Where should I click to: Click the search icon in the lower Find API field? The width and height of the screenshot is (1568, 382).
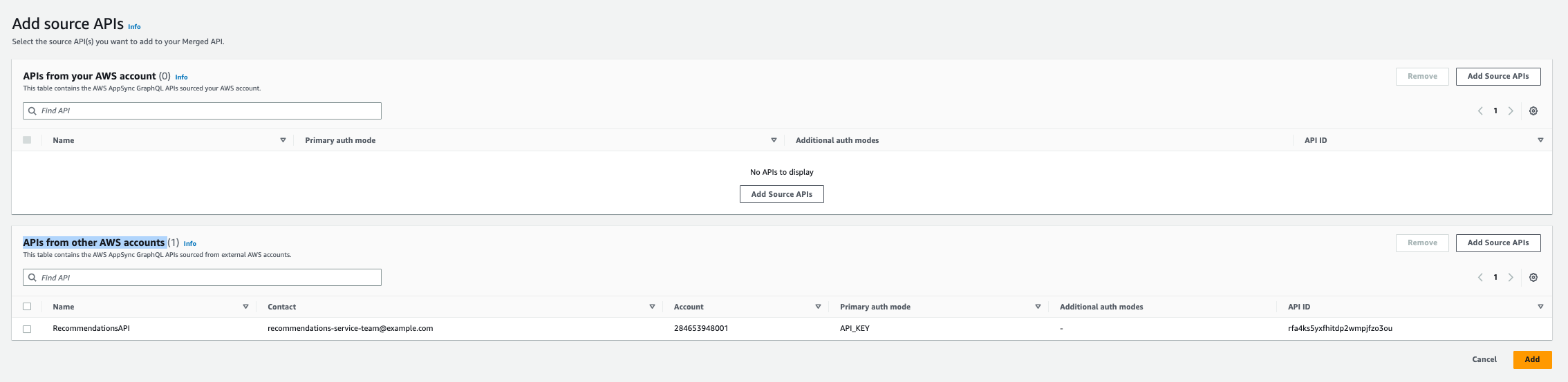[x=32, y=278]
